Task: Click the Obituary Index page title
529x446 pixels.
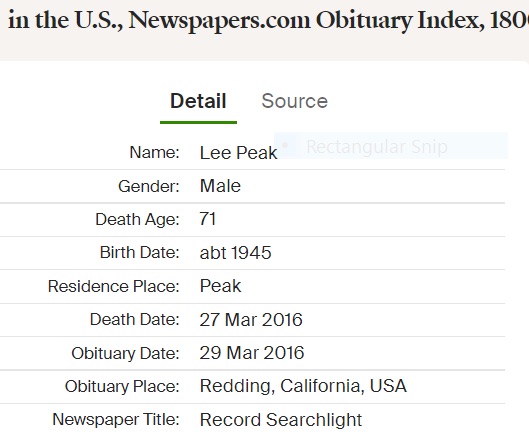Action: (268, 20)
